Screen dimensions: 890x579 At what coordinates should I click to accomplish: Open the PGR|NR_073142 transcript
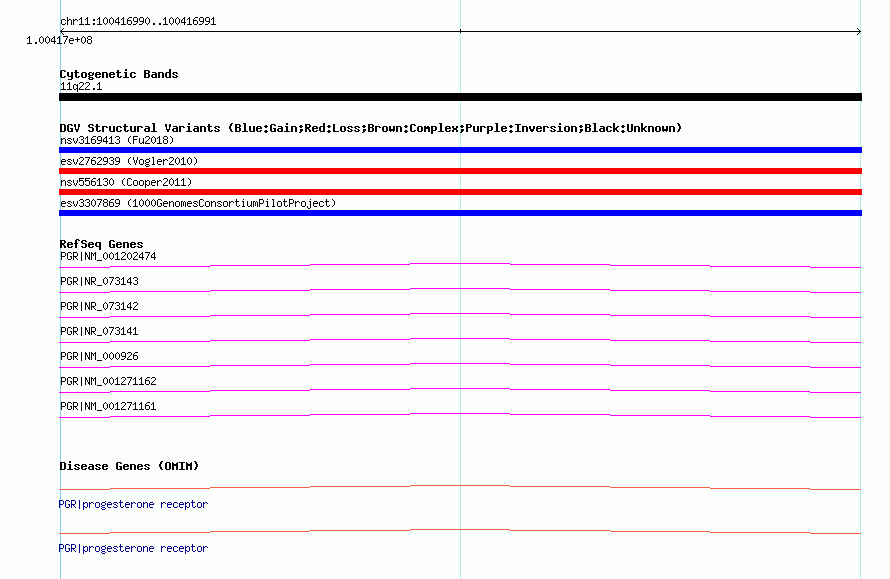click(99, 307)
